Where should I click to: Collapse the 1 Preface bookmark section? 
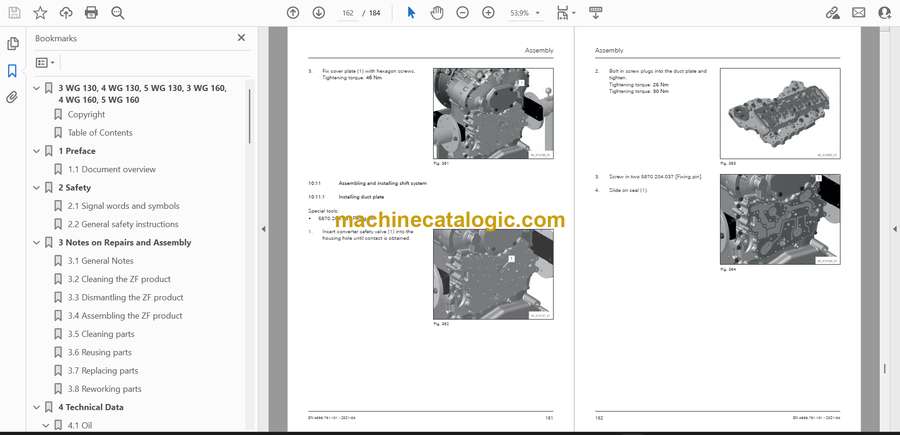(37, 151)
